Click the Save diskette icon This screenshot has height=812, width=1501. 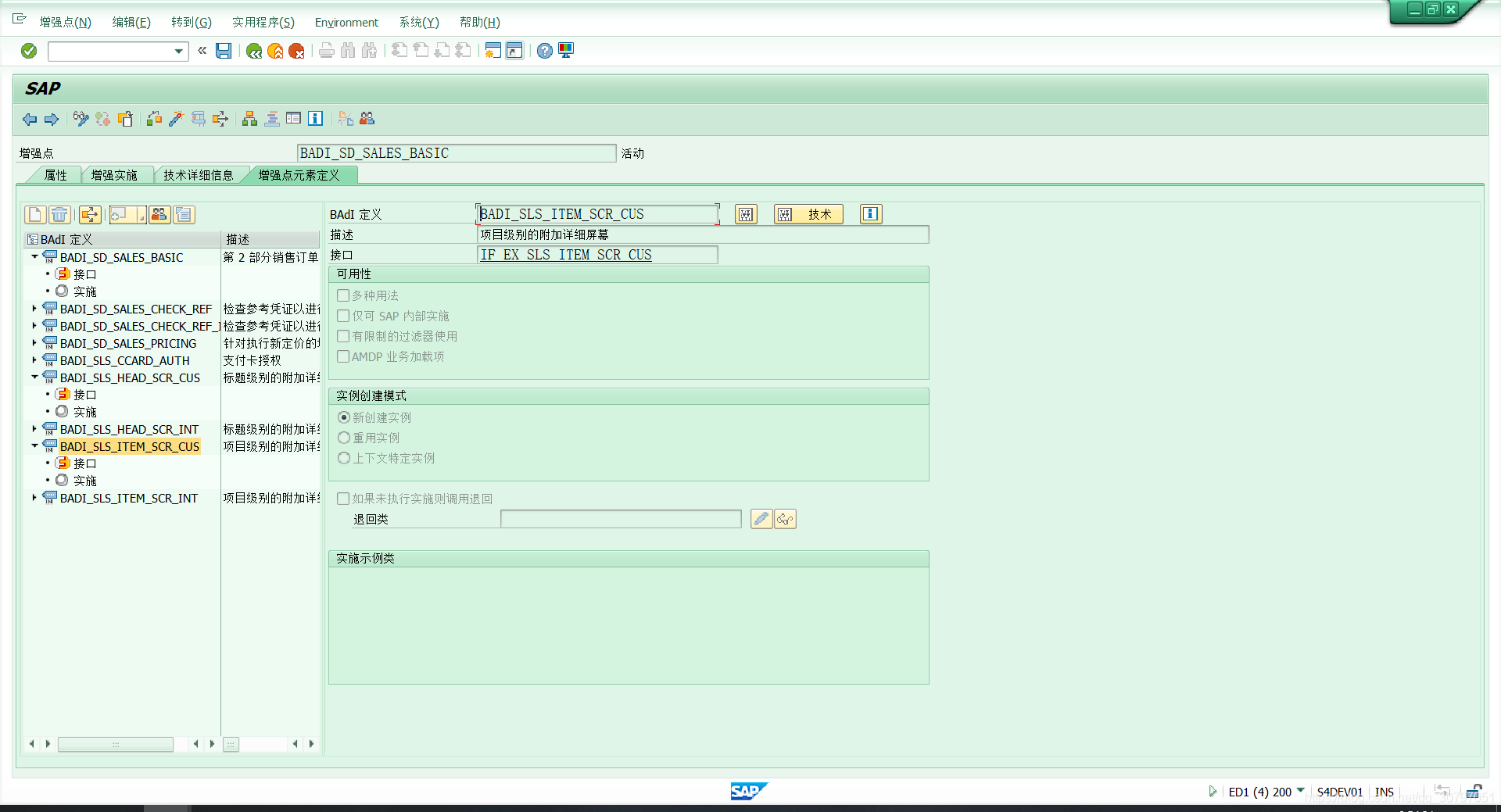coord(224,51)
